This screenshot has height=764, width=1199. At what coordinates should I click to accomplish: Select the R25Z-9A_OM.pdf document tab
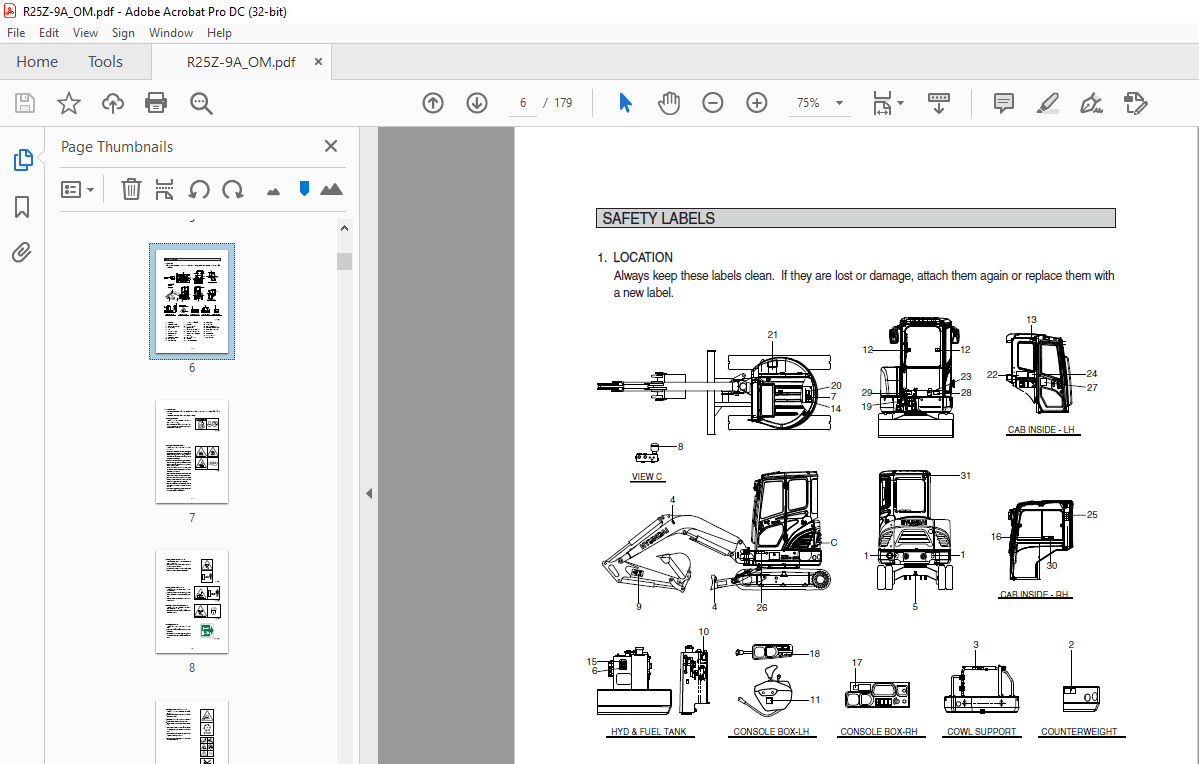[241, 62]
